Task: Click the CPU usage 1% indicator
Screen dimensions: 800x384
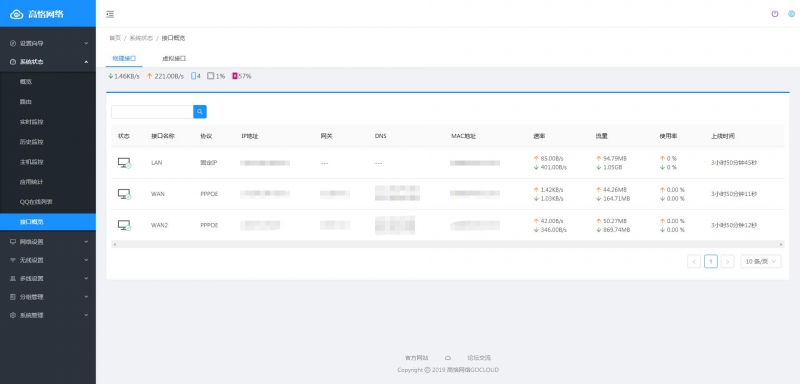Action: pyautogui.click(x=216, y=76)
